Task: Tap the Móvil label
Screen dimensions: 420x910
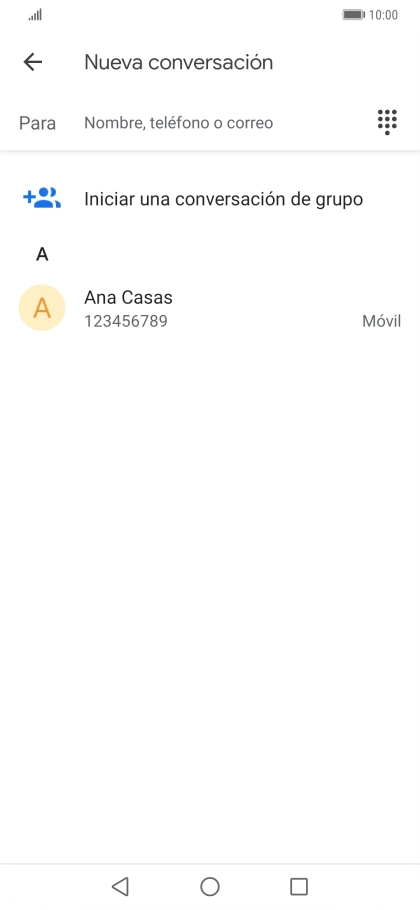Action: point(382,321)
